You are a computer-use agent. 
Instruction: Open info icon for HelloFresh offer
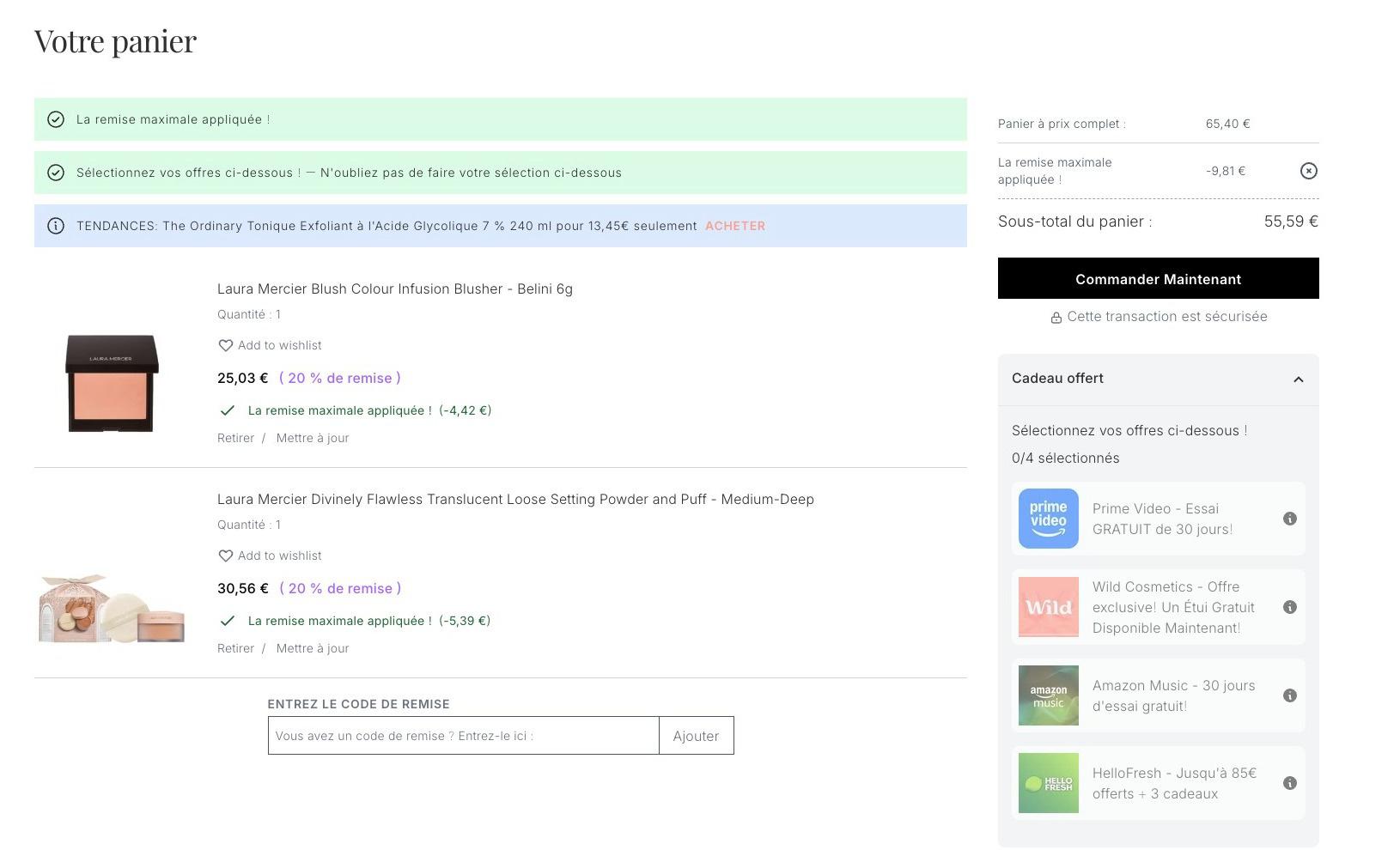coord(1289,783)
